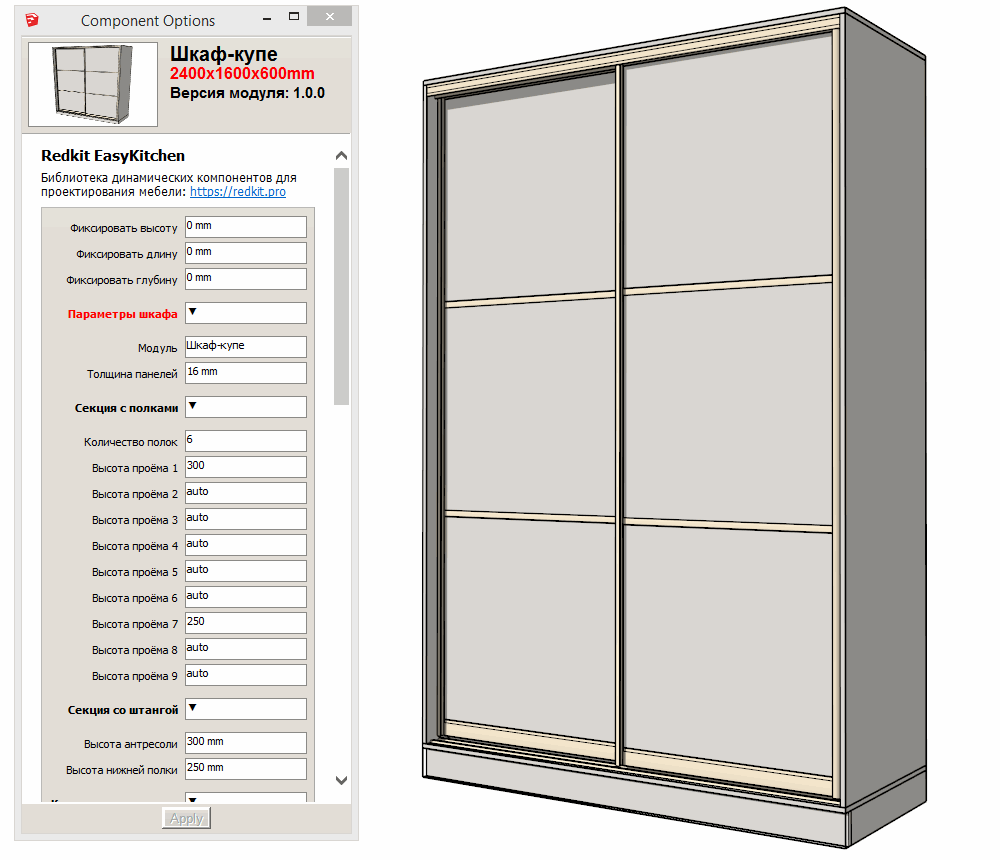Click the scrollbar down arrow
The height and width of the screenshot is (860, 1000).
point(341,780)
